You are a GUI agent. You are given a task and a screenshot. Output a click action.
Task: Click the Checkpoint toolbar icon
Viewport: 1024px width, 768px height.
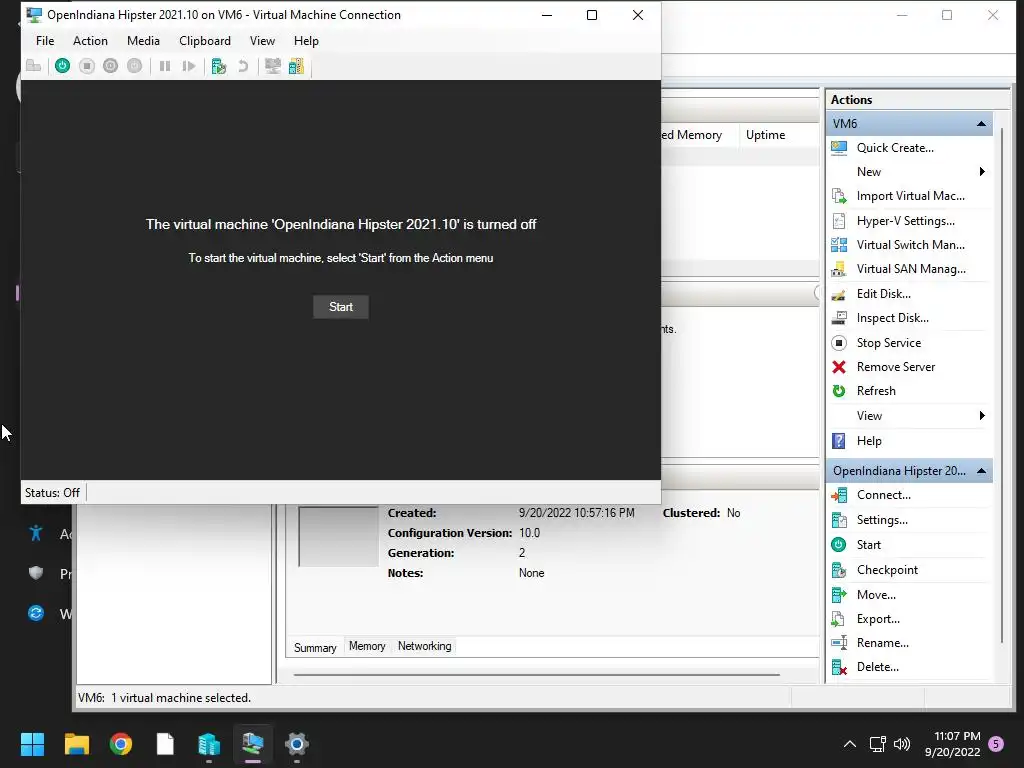(x=219, y=66)
